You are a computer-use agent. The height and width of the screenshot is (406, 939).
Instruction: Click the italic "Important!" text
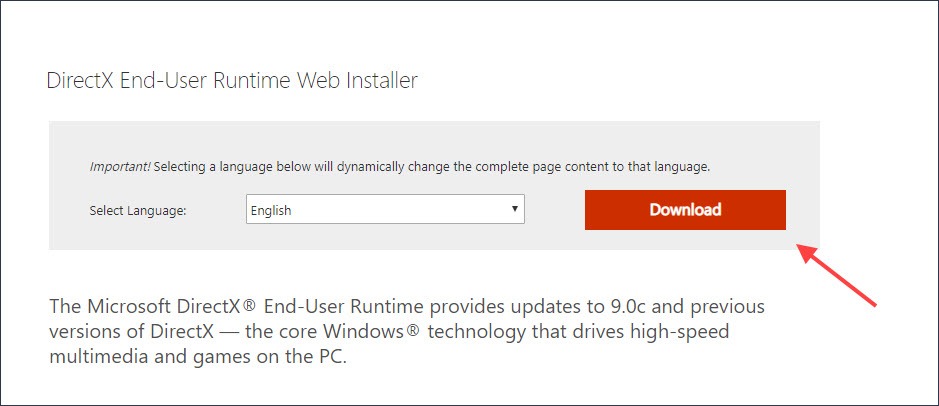[x=120, y=166]
